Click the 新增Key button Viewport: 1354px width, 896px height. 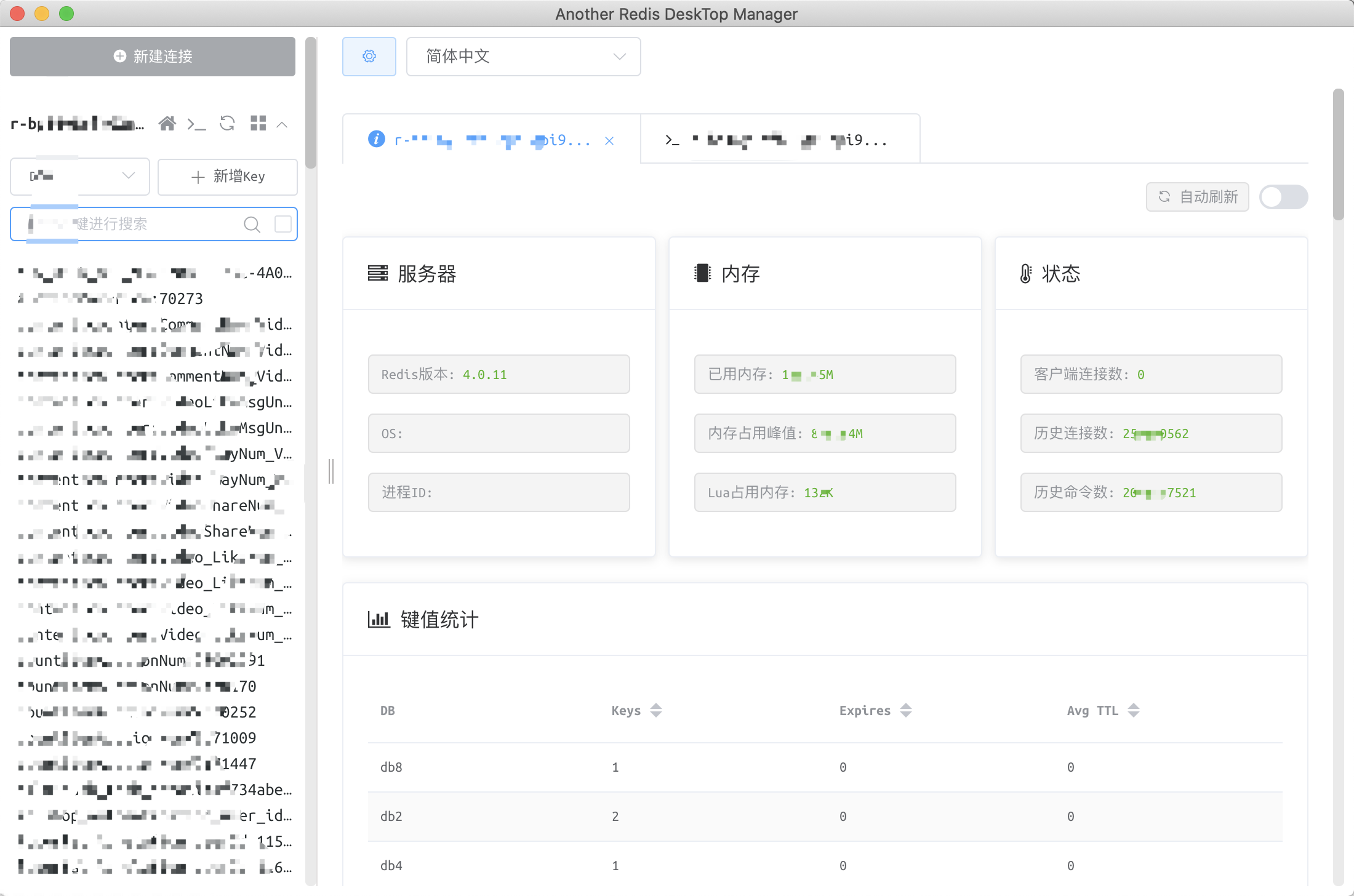(x=228, y=177)
